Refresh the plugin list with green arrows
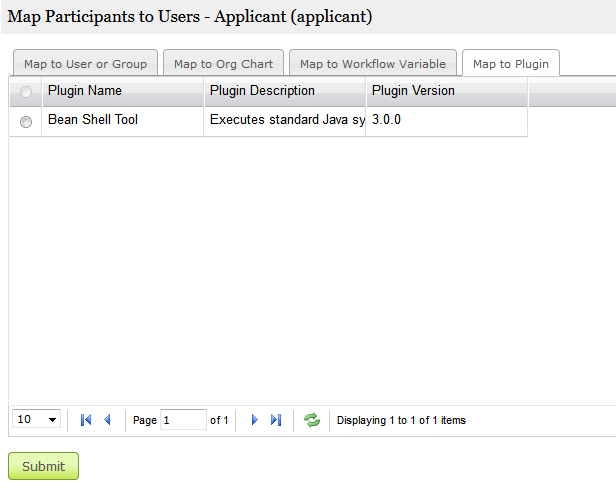Viewport: 616px width, 493px height. (x=312, y=420)
